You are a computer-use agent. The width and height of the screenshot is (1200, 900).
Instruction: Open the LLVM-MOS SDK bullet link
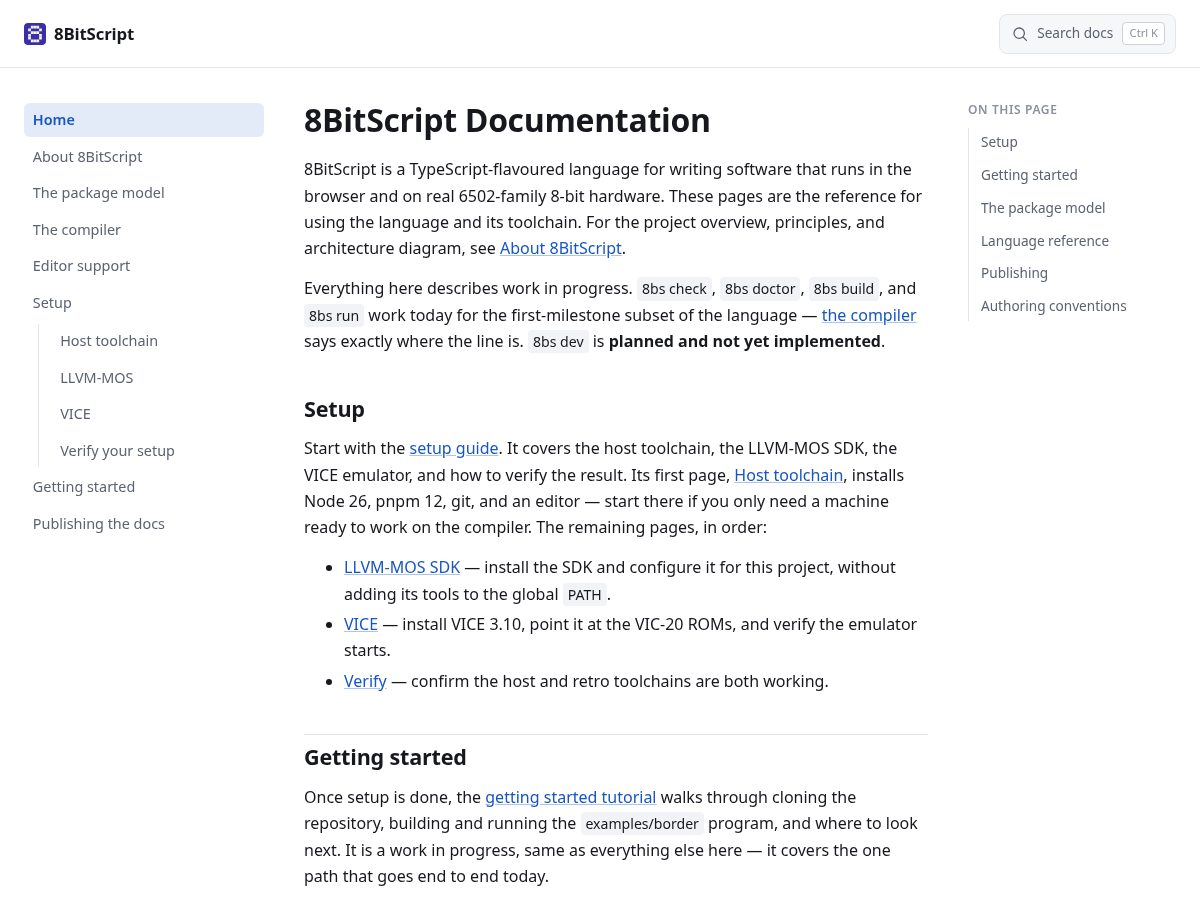pyautogui.click(x=402, y=567)
